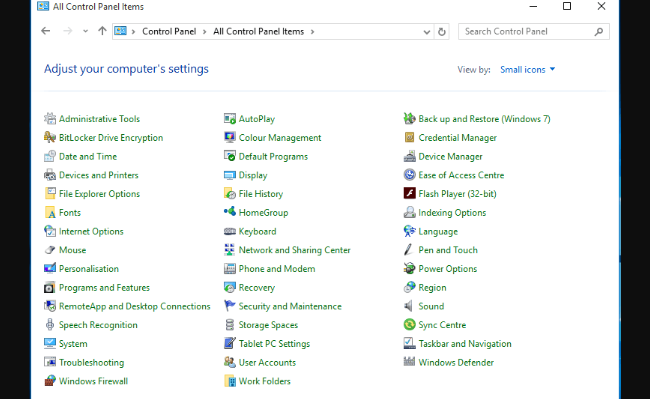The image size is (650, 399).
Task: Click the Security and Maintenance flag icon
Action: tap(230, 306)
